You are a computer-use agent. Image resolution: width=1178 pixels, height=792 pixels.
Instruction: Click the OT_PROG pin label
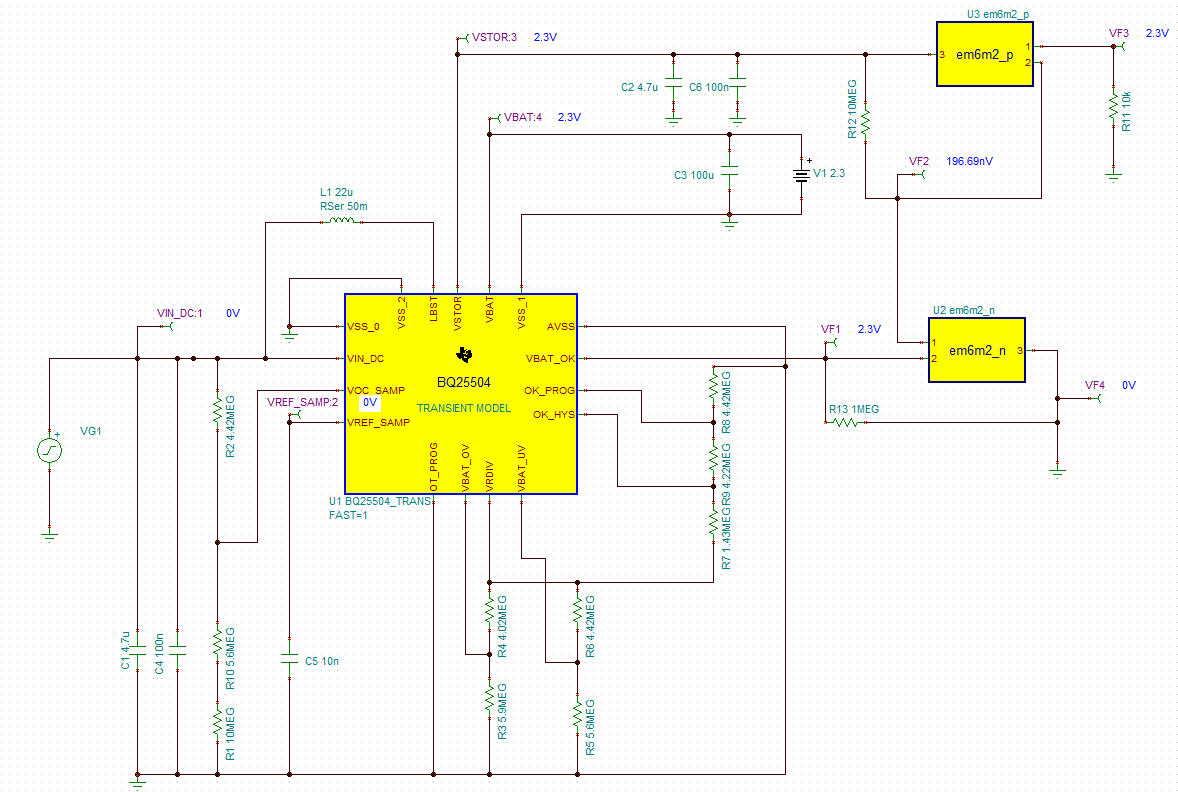(x=433, y=467)
